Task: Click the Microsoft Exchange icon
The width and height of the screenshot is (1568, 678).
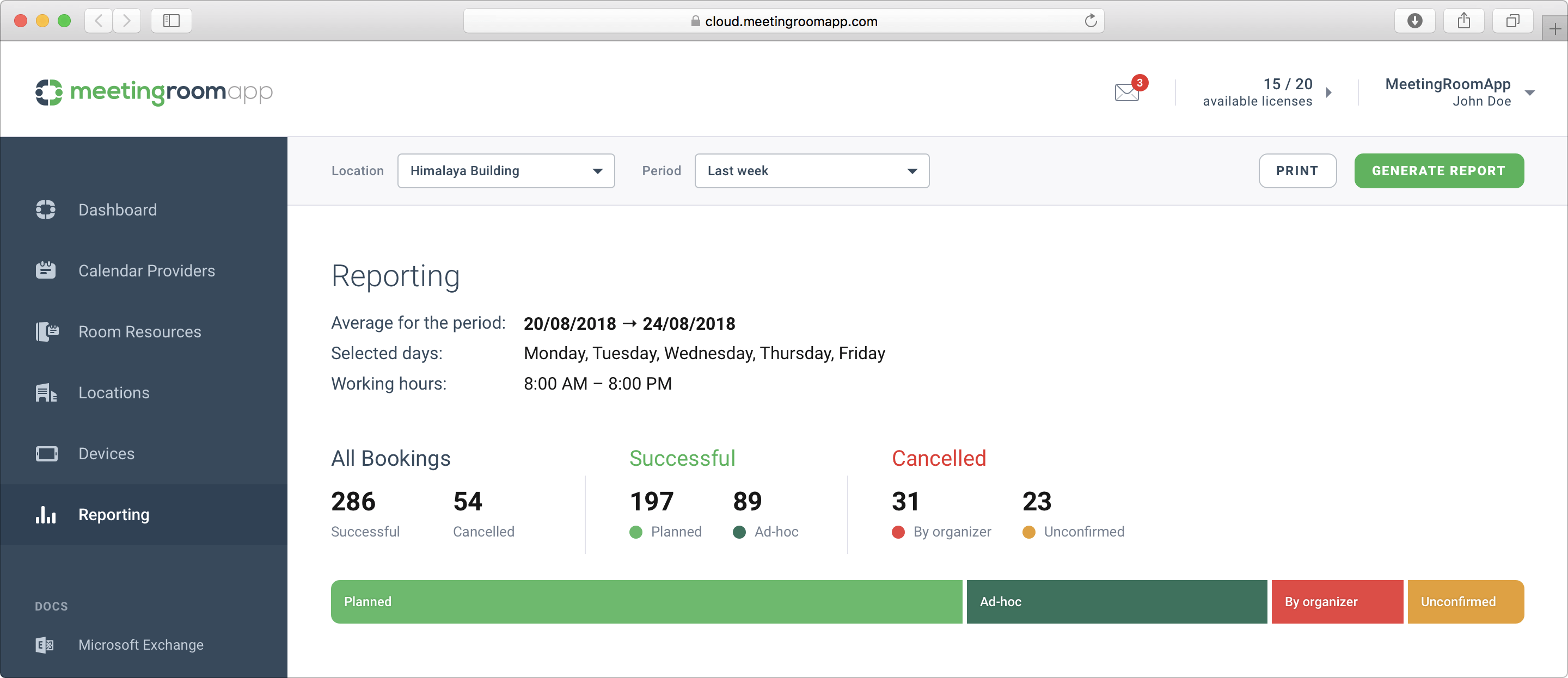Action: tap(45, 644)
